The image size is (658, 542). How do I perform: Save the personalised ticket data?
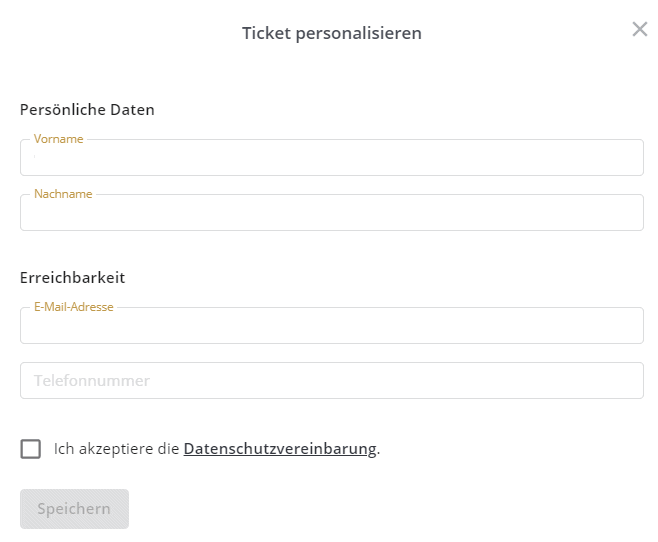pyautogui.click(x=74, y=509)
